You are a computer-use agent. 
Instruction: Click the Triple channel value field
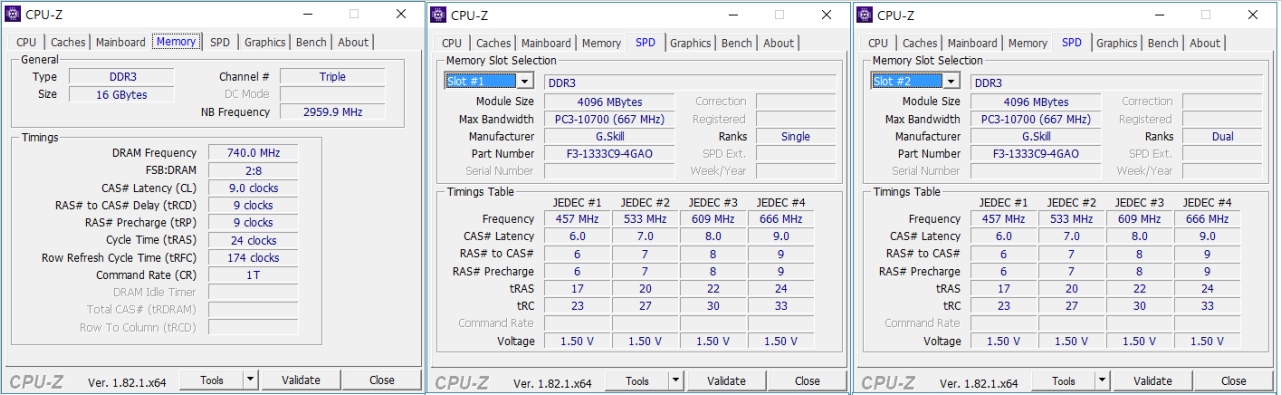[x=332, y=77]
